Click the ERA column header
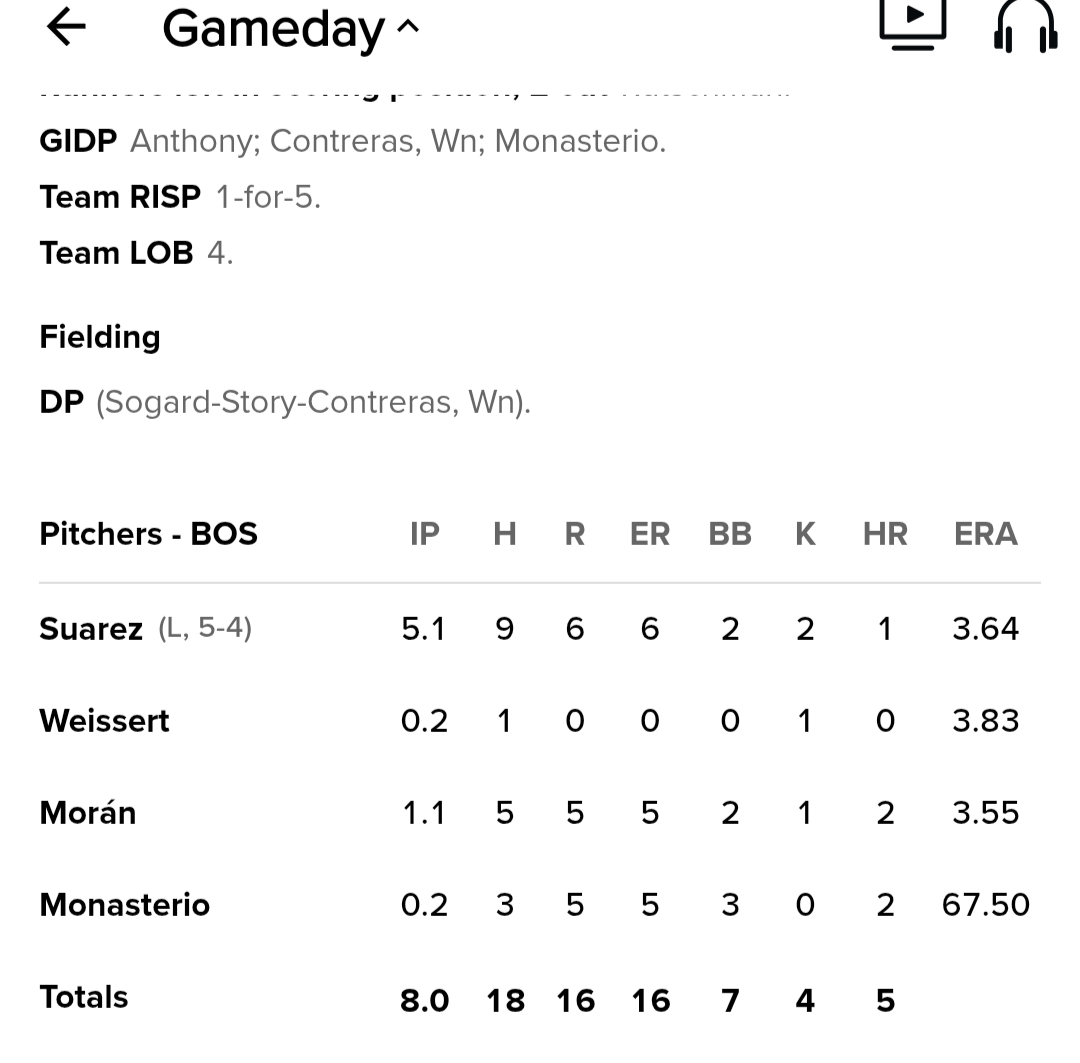 click(x=986, y=534)
